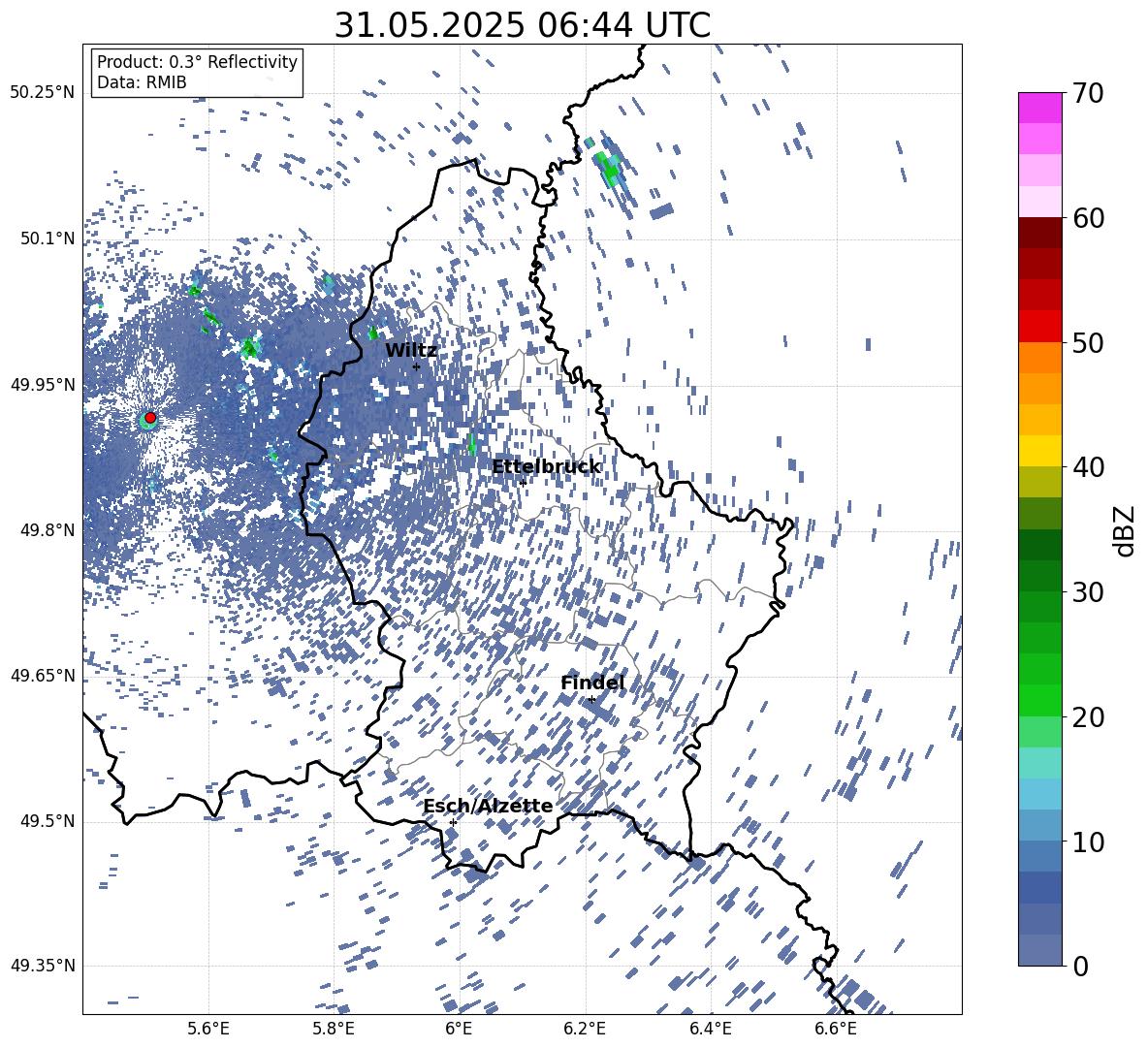Click the 60 value on colorbar
The width and height of the screenshot is (1148, 1048).
(x=1088, y=218)
